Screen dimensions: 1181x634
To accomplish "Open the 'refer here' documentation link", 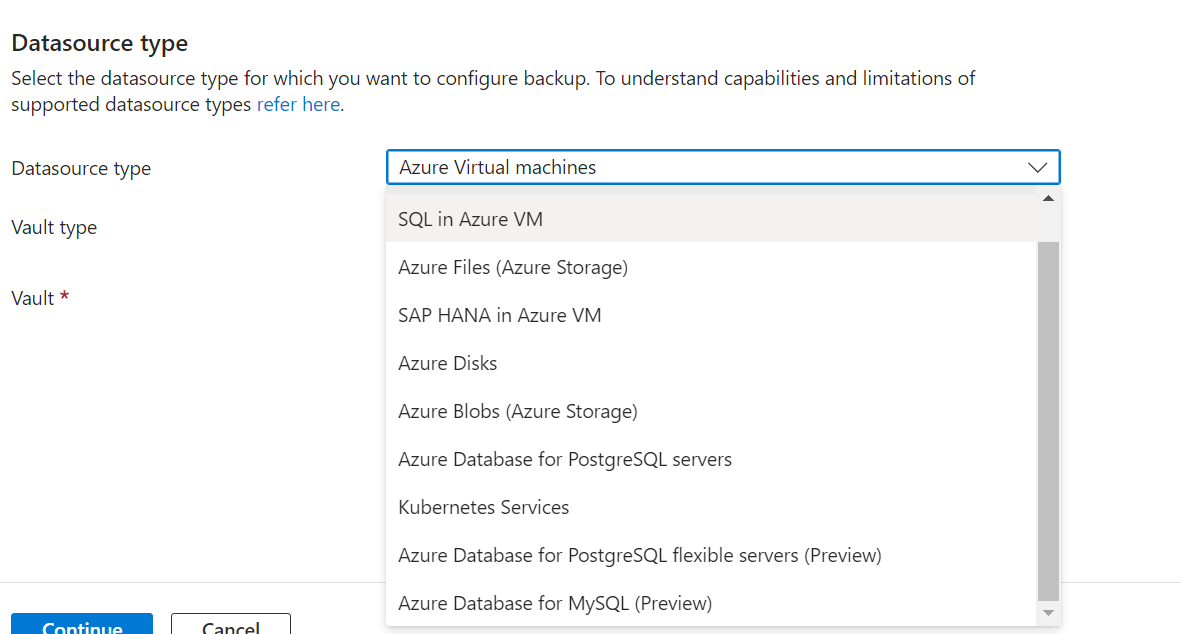I will 298,104.
